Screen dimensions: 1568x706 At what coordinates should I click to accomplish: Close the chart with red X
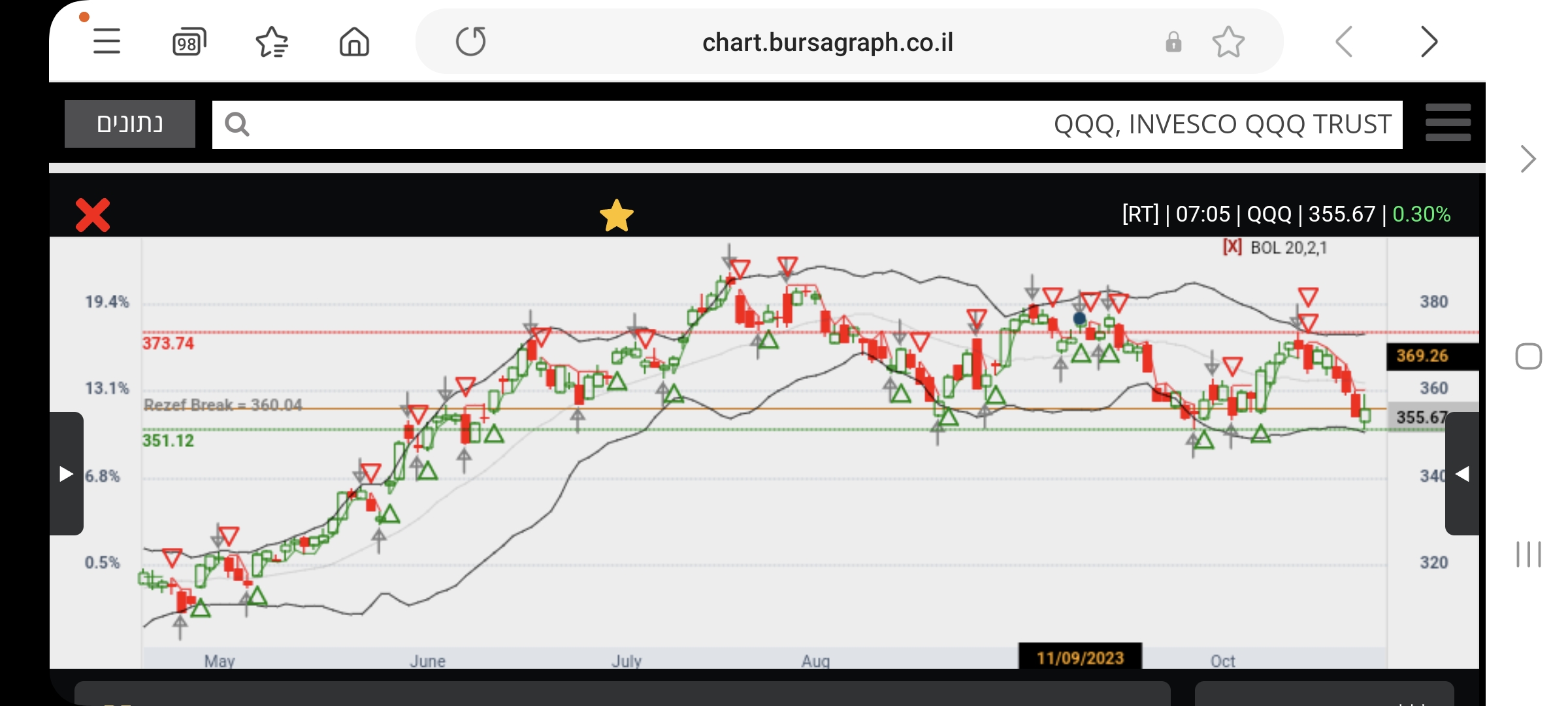93,215
